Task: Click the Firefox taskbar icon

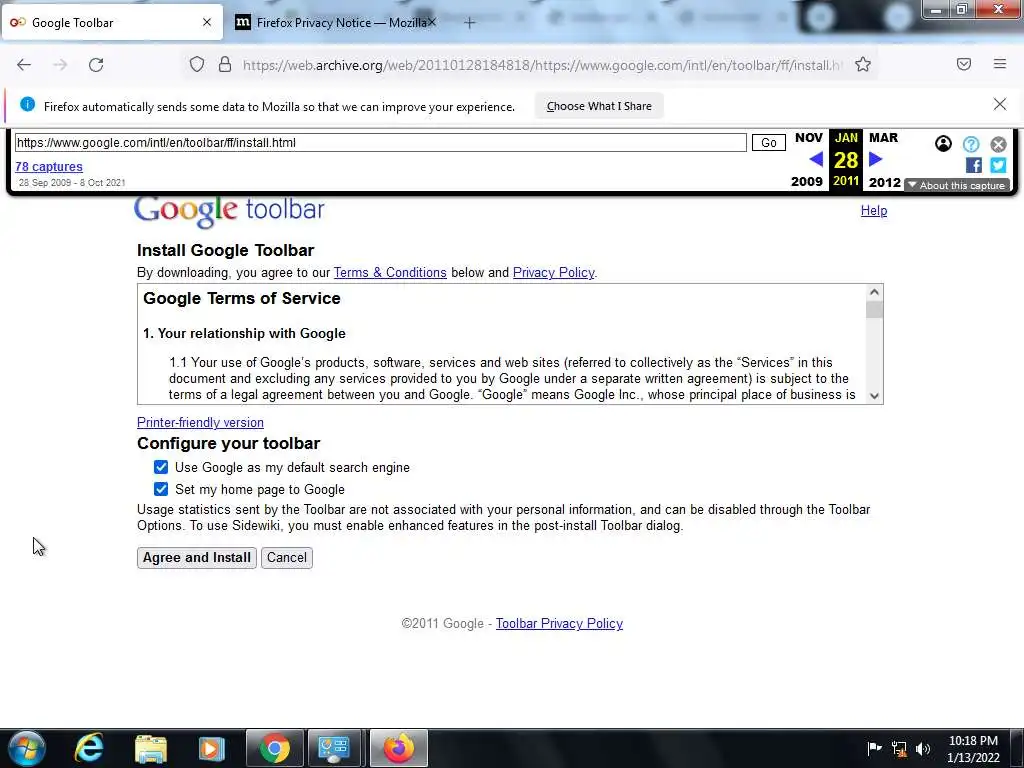Action: coord(398,748)
